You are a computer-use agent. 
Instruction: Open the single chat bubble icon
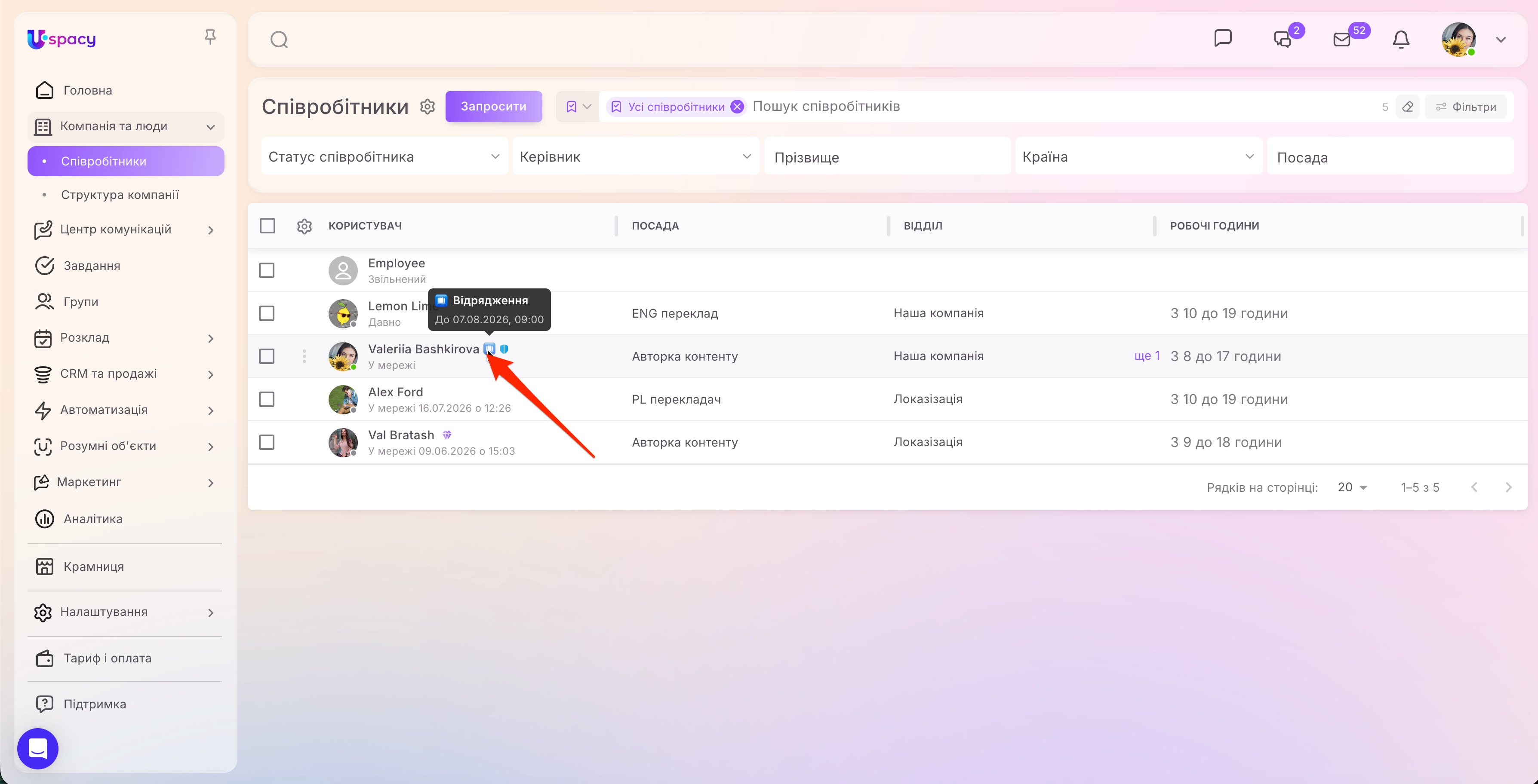tap(1223, 38)
